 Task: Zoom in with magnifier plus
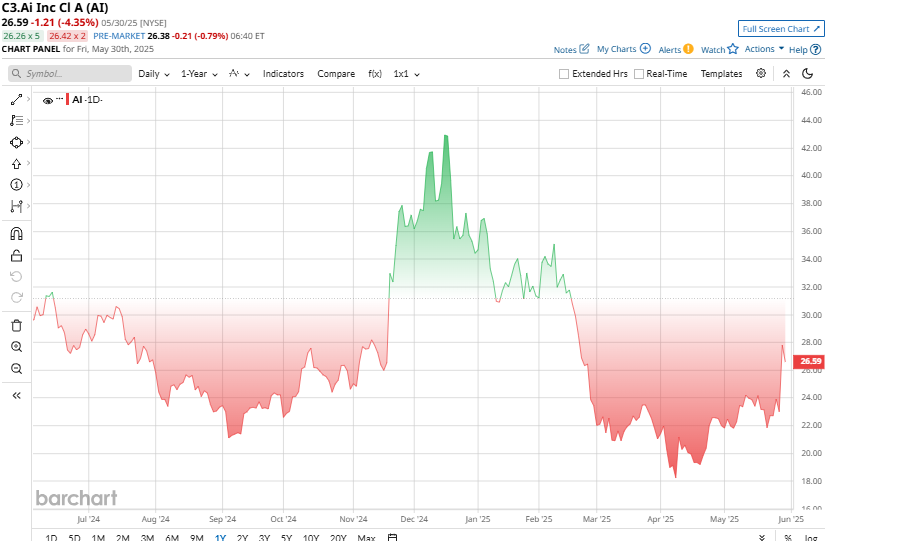(16, 347)
